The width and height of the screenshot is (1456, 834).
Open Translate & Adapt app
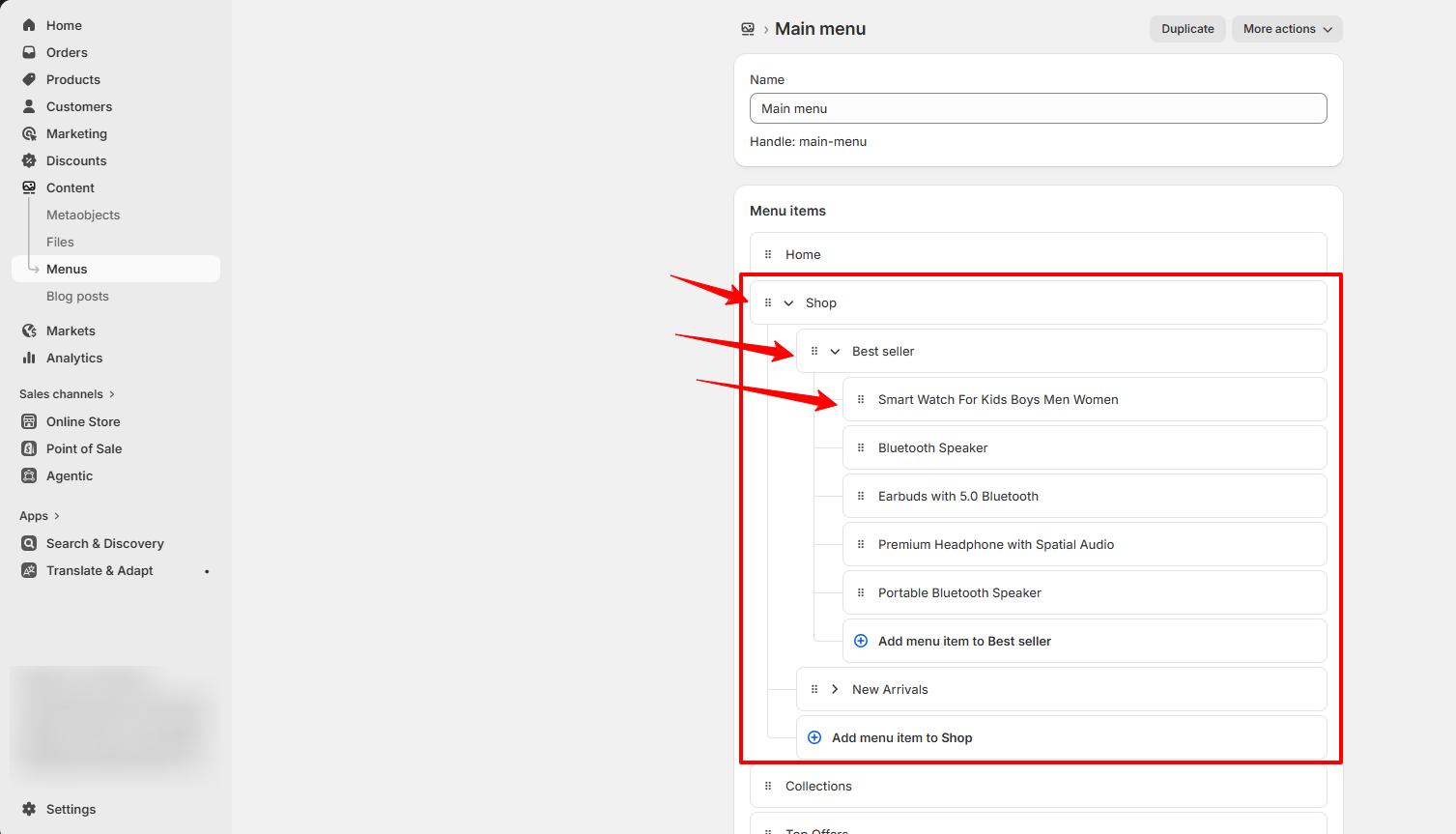[x=100, y=570]
